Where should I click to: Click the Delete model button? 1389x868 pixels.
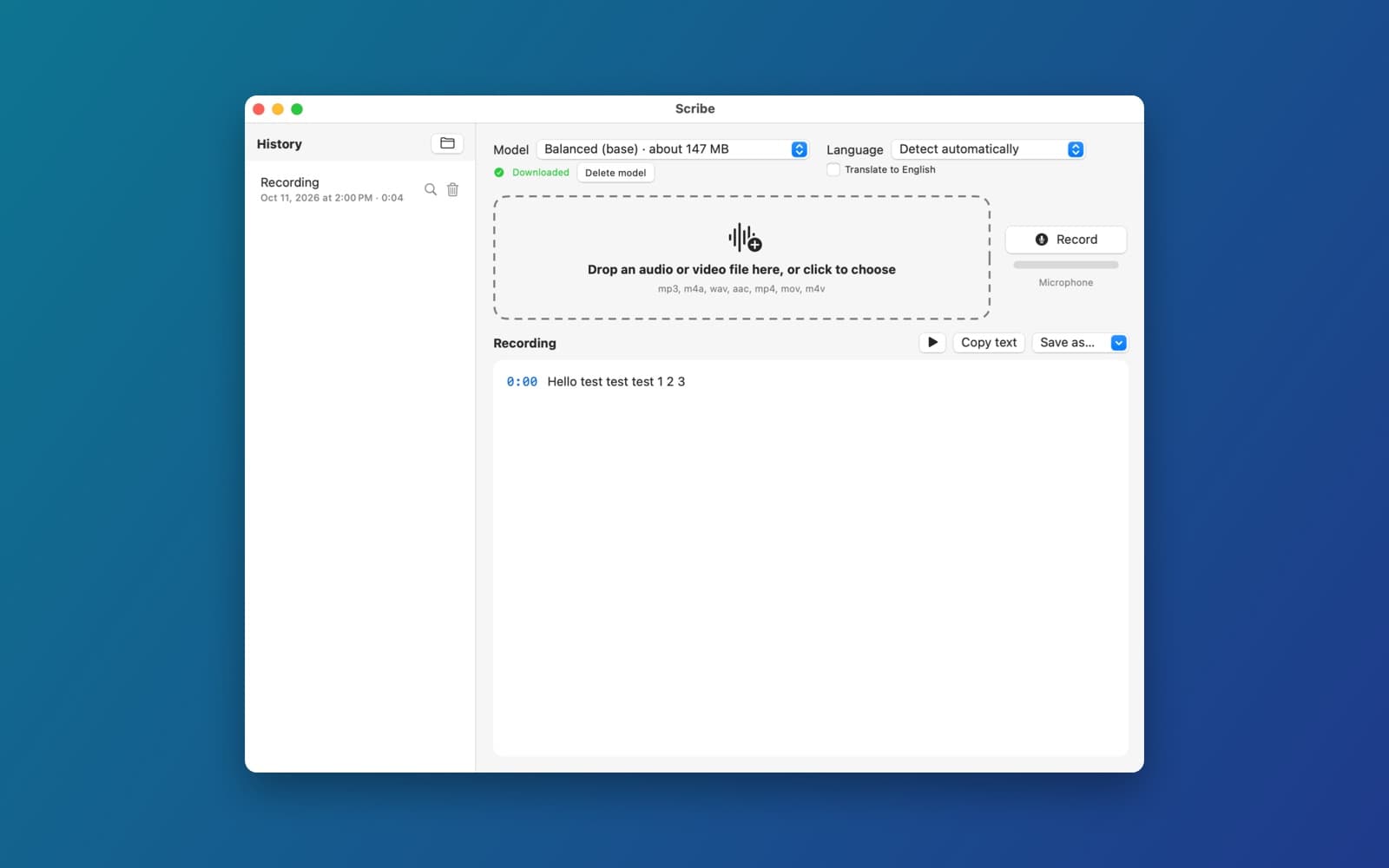click(616, 173)
